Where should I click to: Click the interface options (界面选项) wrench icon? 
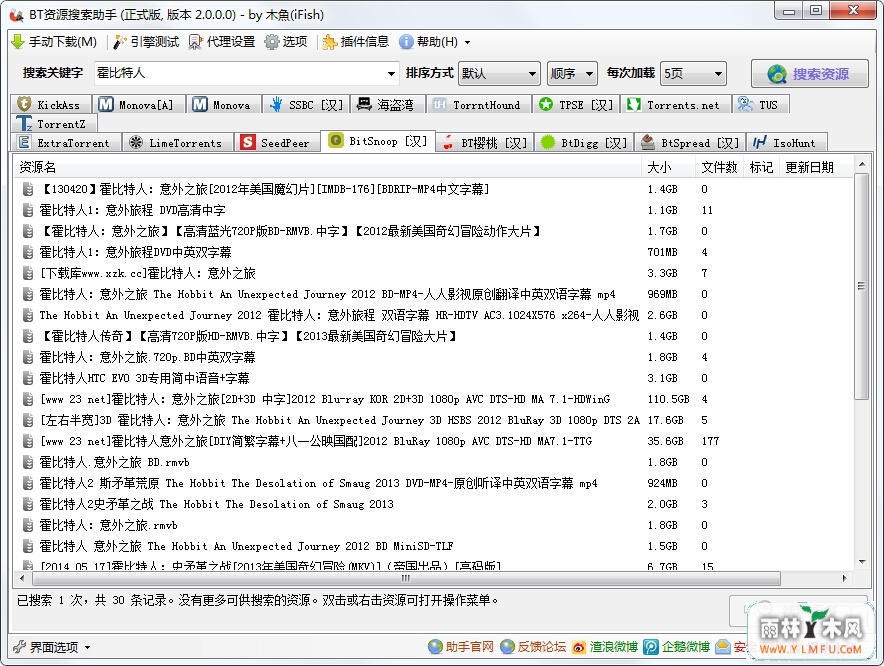click(x=20, y=647)
